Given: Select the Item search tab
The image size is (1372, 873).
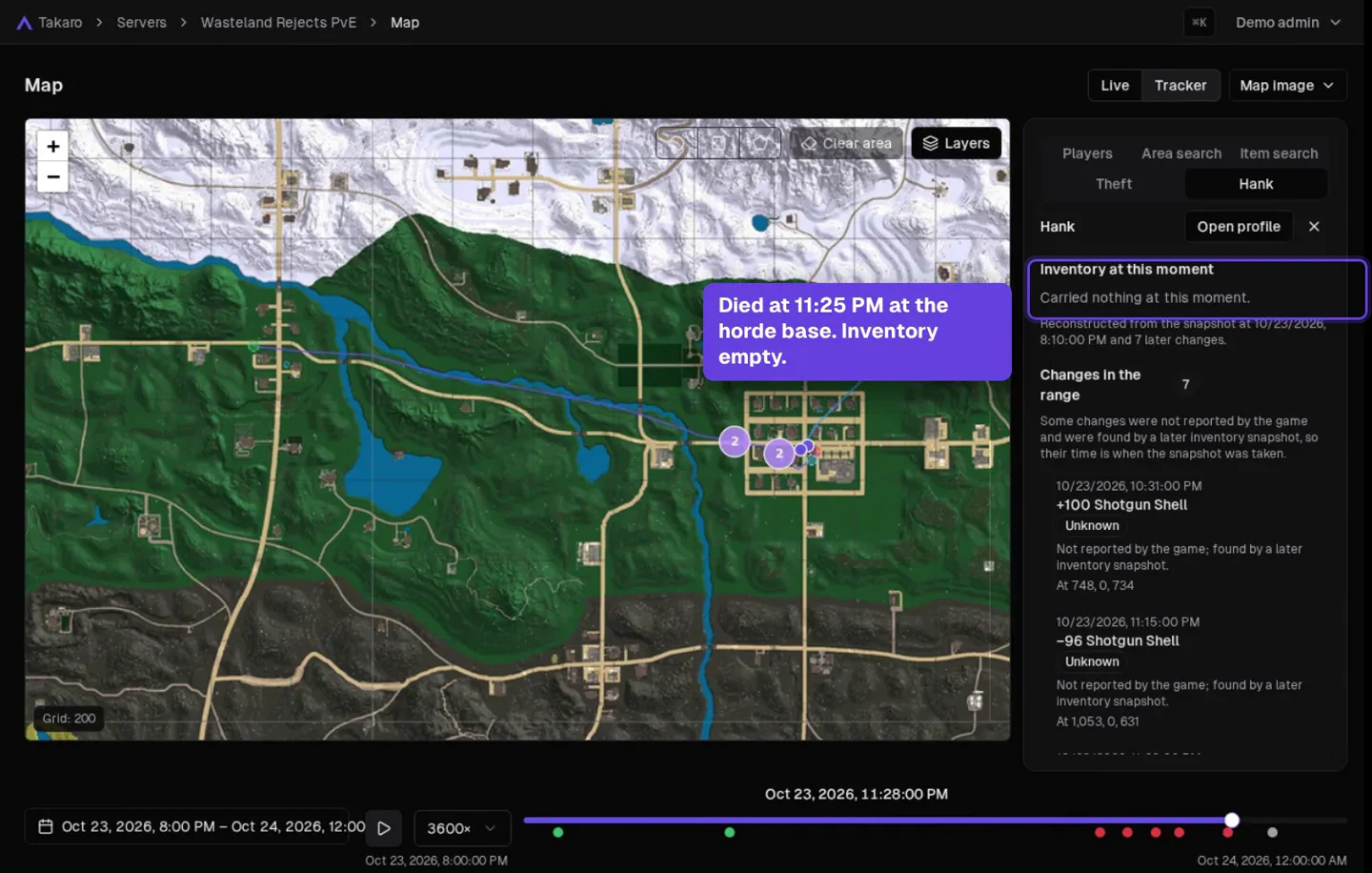Looking at the screenshot, I should pyautogui.click(x=1279, y=153).
